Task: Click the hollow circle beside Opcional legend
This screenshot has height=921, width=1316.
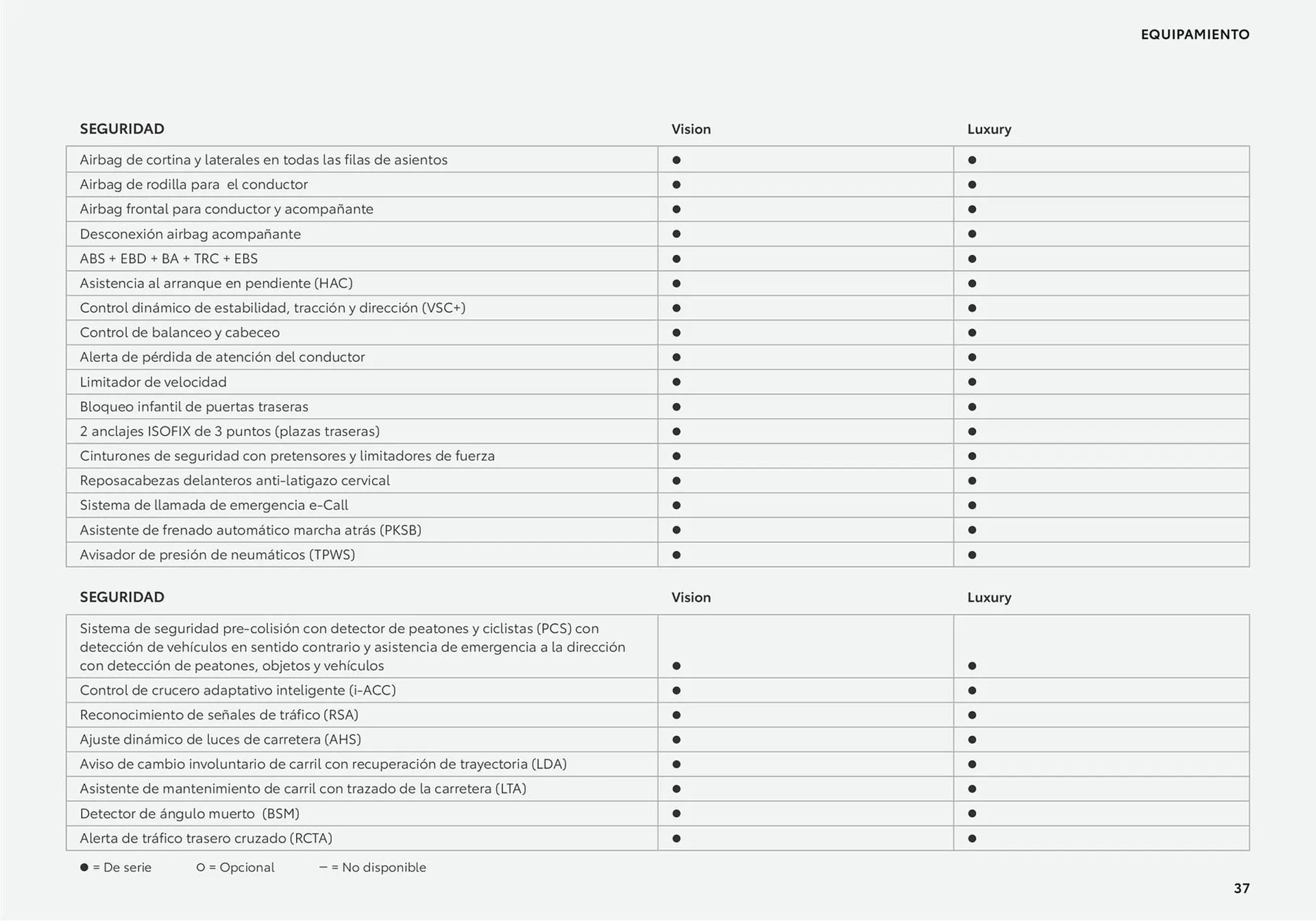Action: pyautogui.click(x=201, y=868)
